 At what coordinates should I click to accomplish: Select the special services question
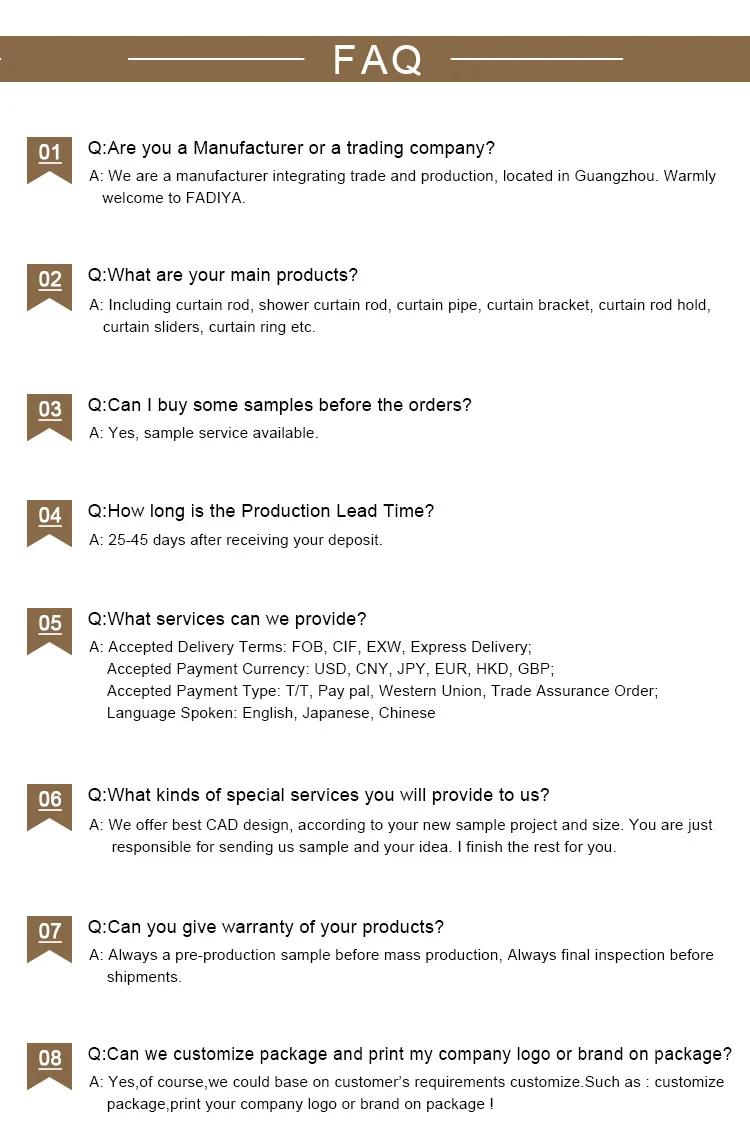[318, 795]
